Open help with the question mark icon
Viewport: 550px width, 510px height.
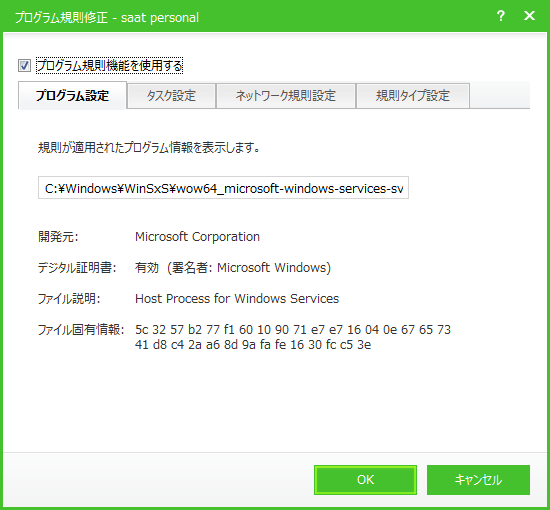point(501,16)
